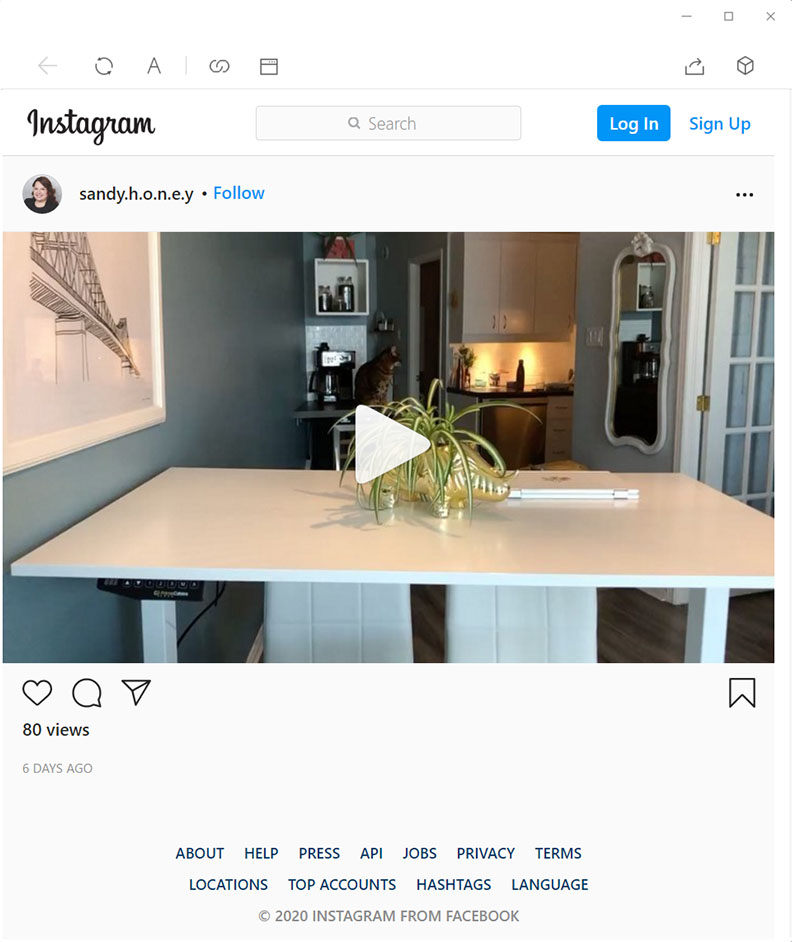Image resolution: width=792 pixels, height=942 pixels.
Task: Click into the Search field
Action: point(388,123)
